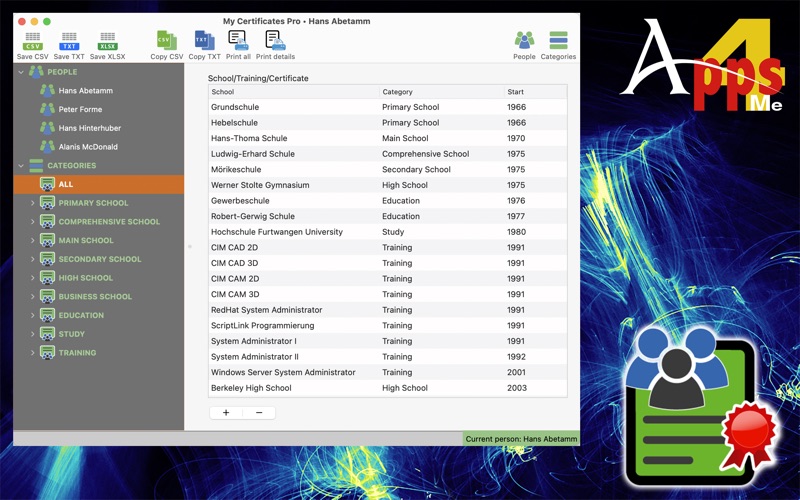
Task: Add a new certificate with plus button
Action: point(226,413)
